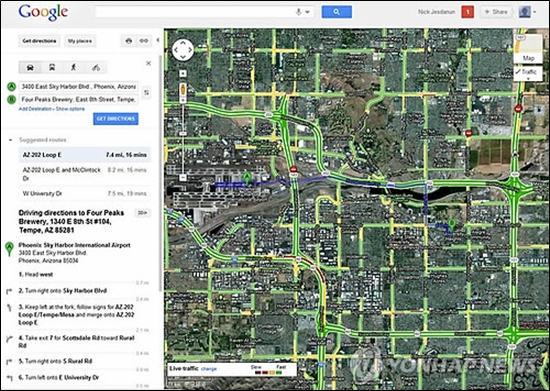Viewport: 550px width, 391px height.
Task: Click the blue search button
Action: pyautogui.click(x=337, y=12)
